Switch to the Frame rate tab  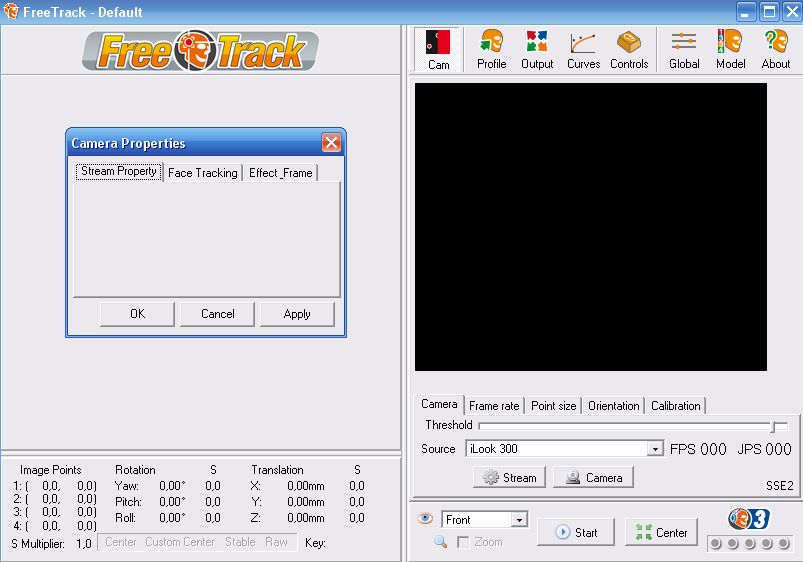tap(494, 406)
